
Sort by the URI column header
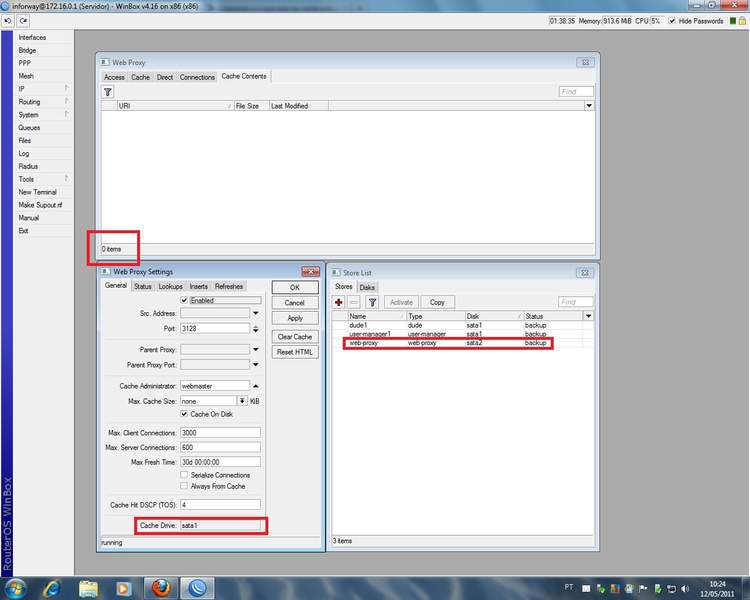176,106
